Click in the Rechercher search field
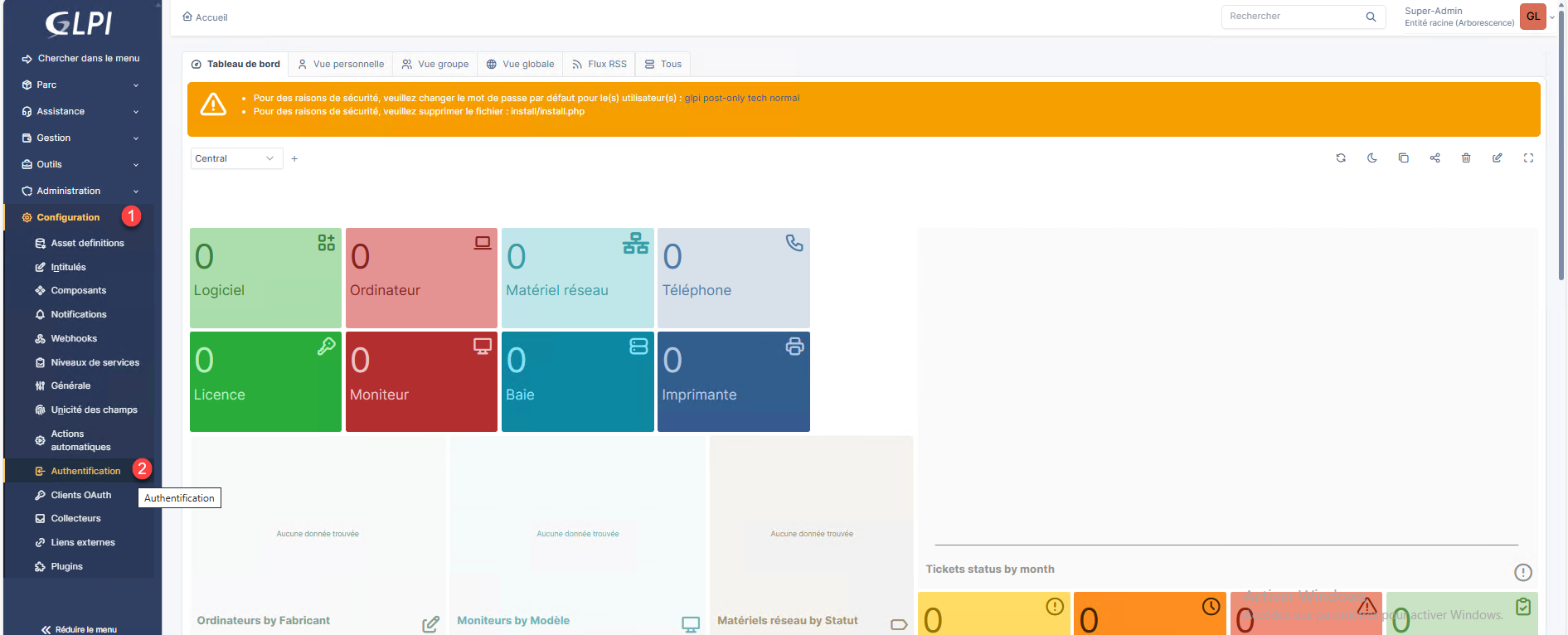Image resolution: width=1568 pixels, height=635 pixels. (1294, 17)
